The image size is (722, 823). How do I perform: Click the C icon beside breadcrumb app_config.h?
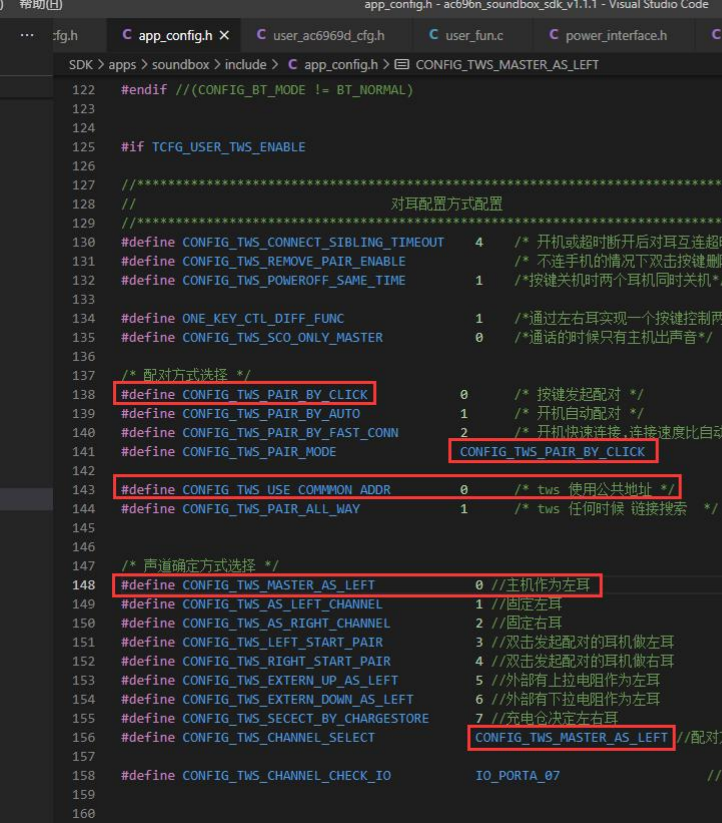(293, 65)
